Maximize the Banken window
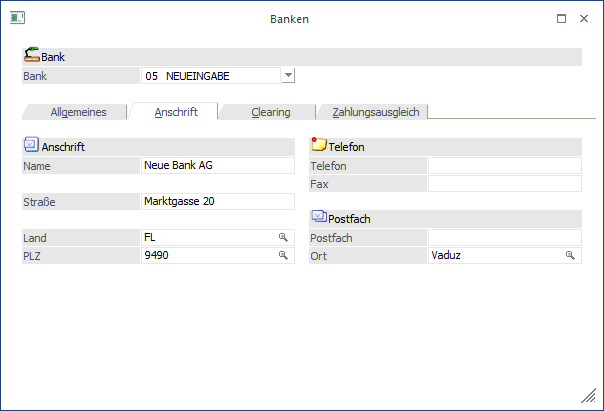The image size is (604, 411). tap(561, 18)
